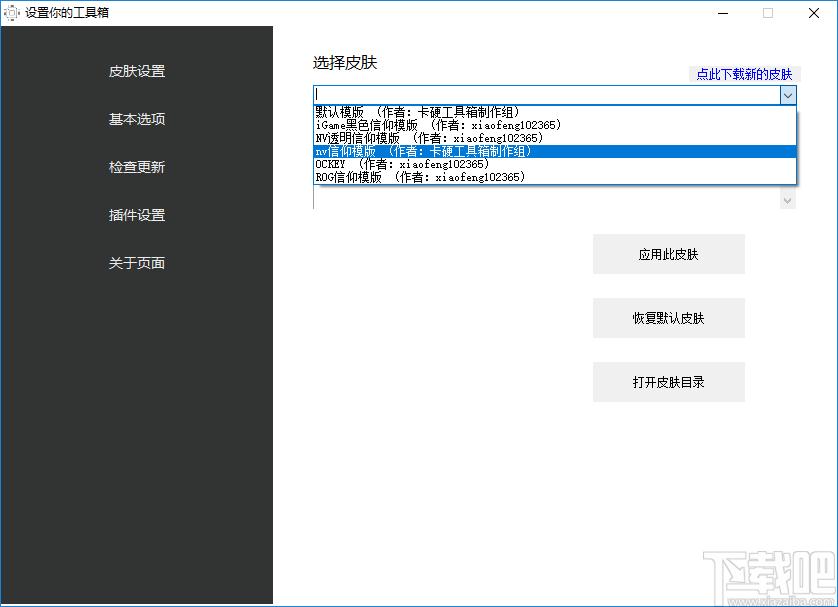Select highlighted nv信仰模版 entry
This screenshot has width=838, height=607.
(555, 151)
